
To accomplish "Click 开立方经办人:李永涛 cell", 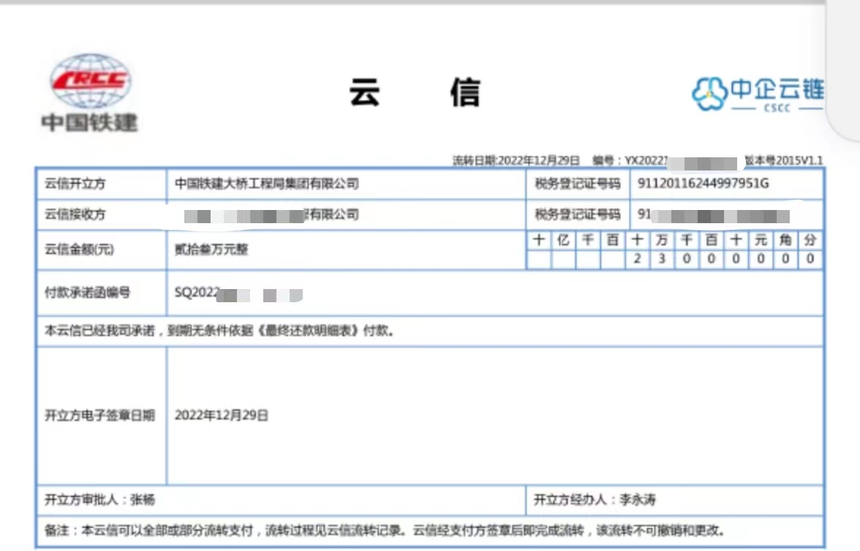I will [x=675, y=499].
